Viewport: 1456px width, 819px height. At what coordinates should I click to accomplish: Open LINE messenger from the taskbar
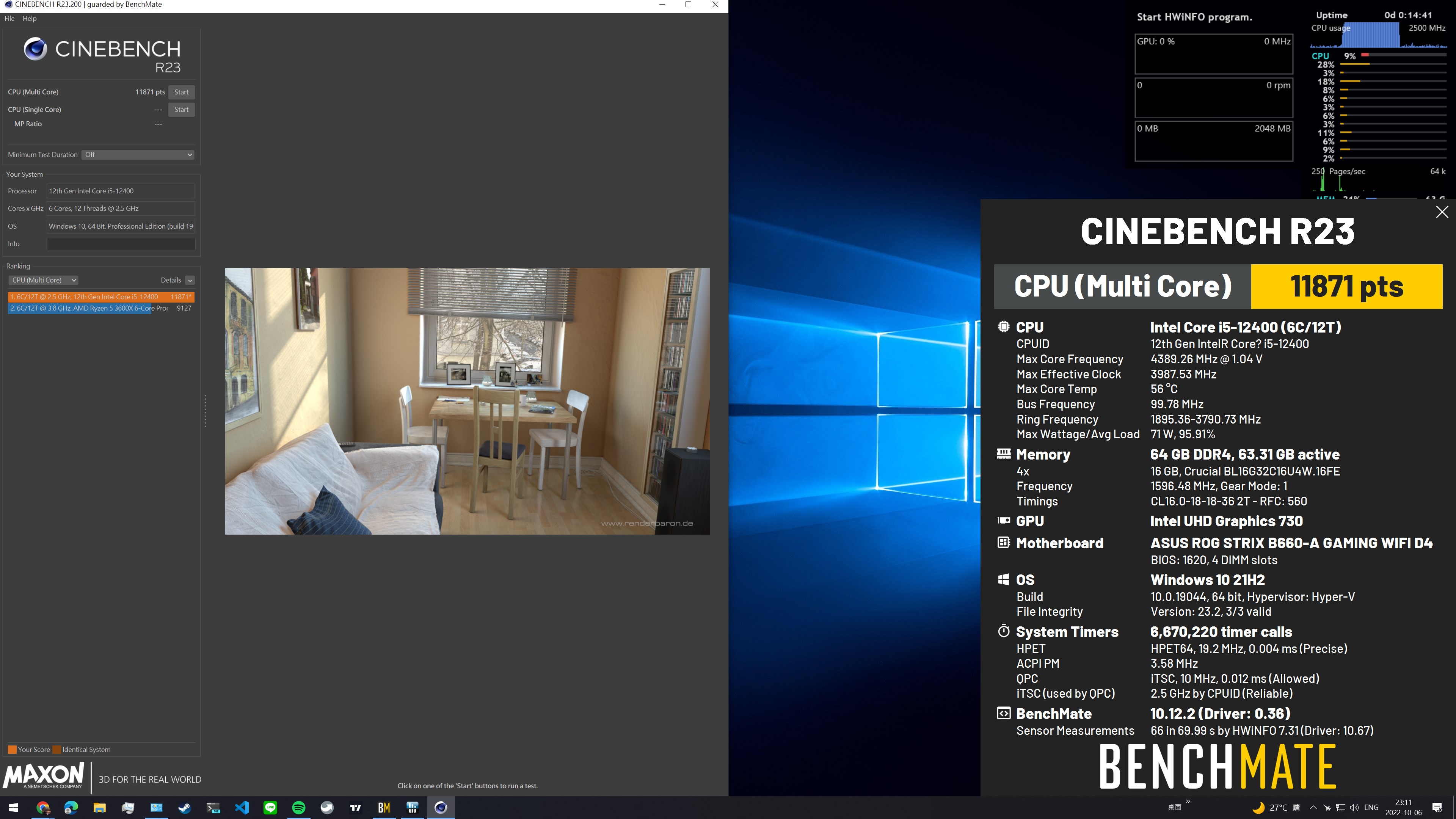[x=270, y=808]
